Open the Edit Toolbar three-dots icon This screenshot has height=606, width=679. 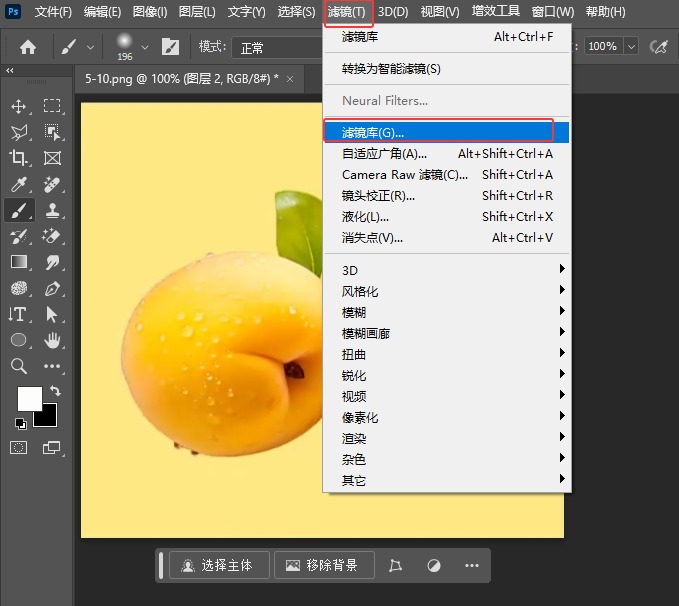pos(52,366)
